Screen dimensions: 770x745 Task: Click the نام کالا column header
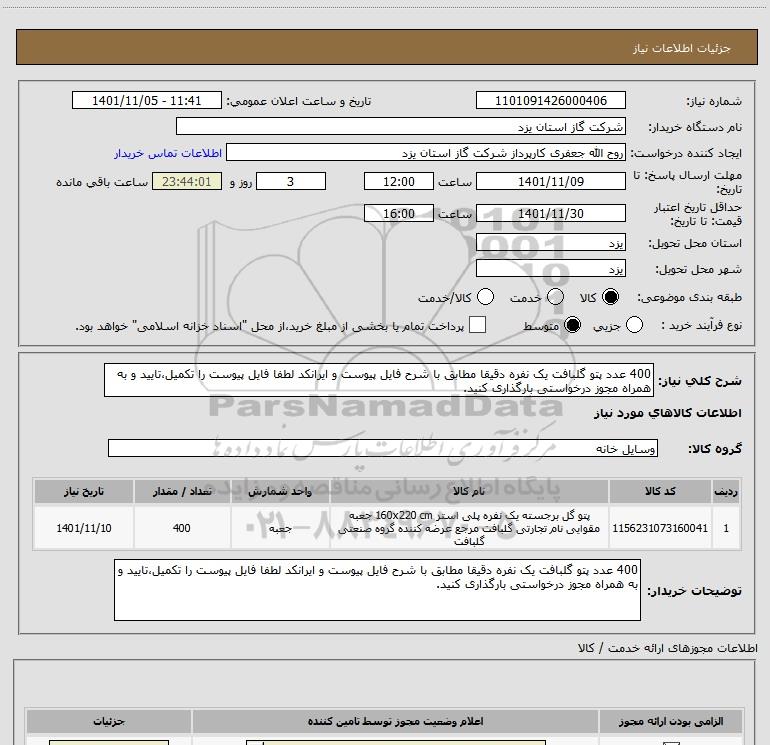pos(468,491)
